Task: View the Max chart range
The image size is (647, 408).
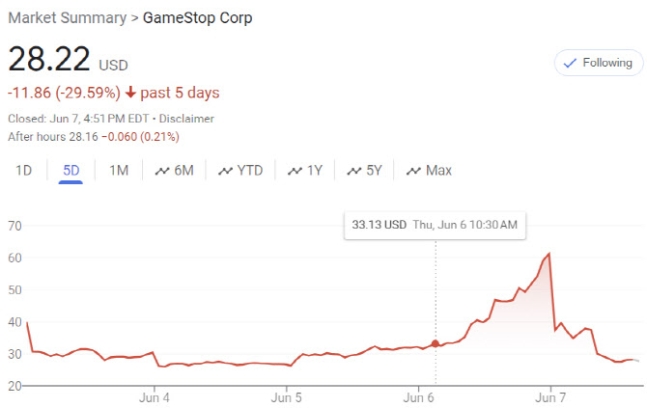Action: click(429, 170)
